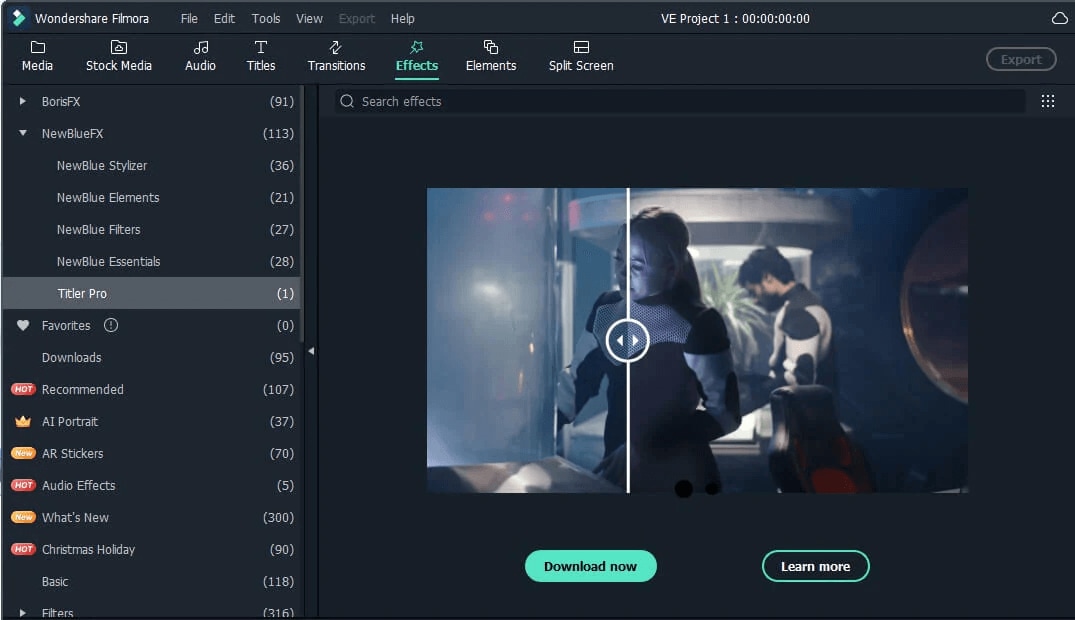The height and width of the screenshot is (620, 1075).
Task: Click the before/after comparison slider handle
Action: click(627, 340)
